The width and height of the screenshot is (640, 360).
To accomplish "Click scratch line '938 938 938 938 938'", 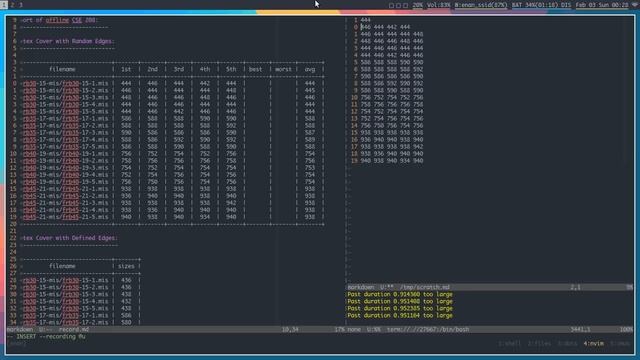I will point(391,133).
